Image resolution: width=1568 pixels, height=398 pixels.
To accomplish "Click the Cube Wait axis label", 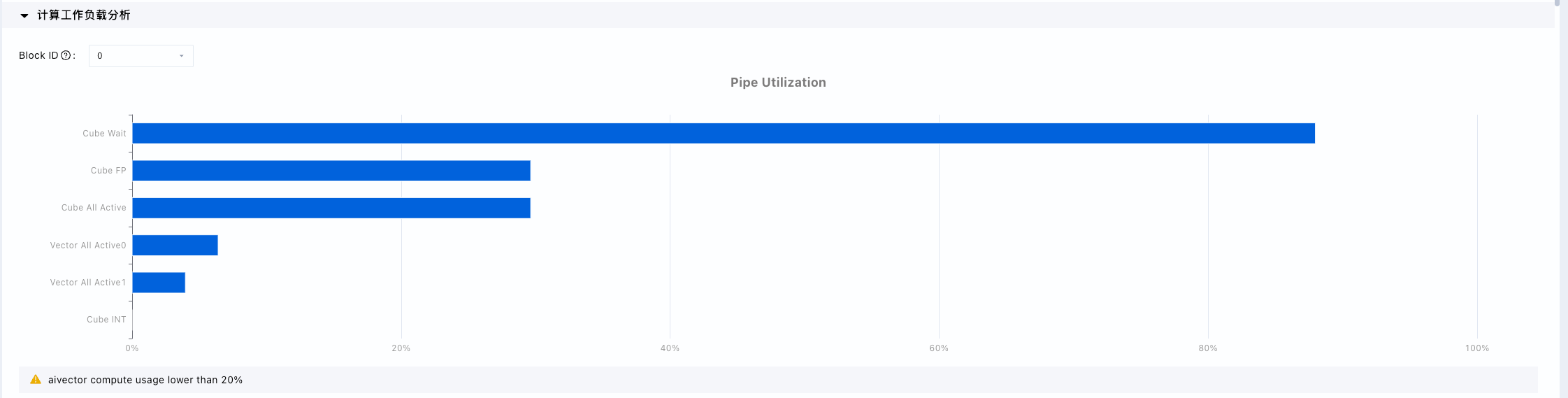I will coord(104,134).
